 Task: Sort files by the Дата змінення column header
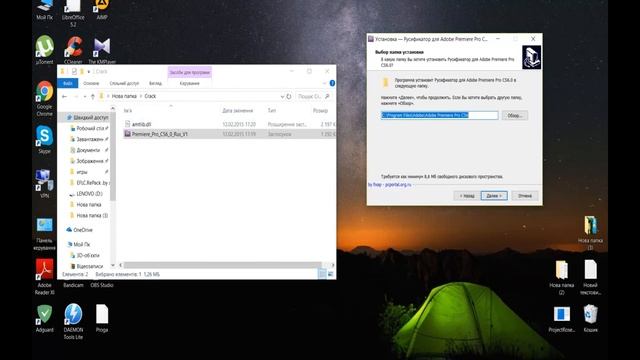(238, 111)
